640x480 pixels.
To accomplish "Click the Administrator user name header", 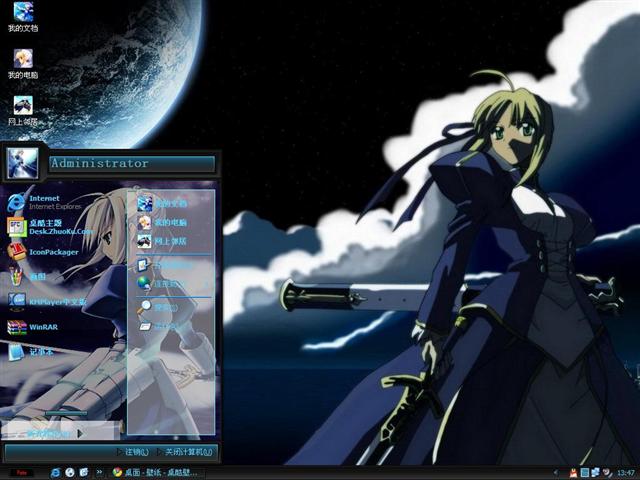I will pyautogui.click(x=132, y=164).
